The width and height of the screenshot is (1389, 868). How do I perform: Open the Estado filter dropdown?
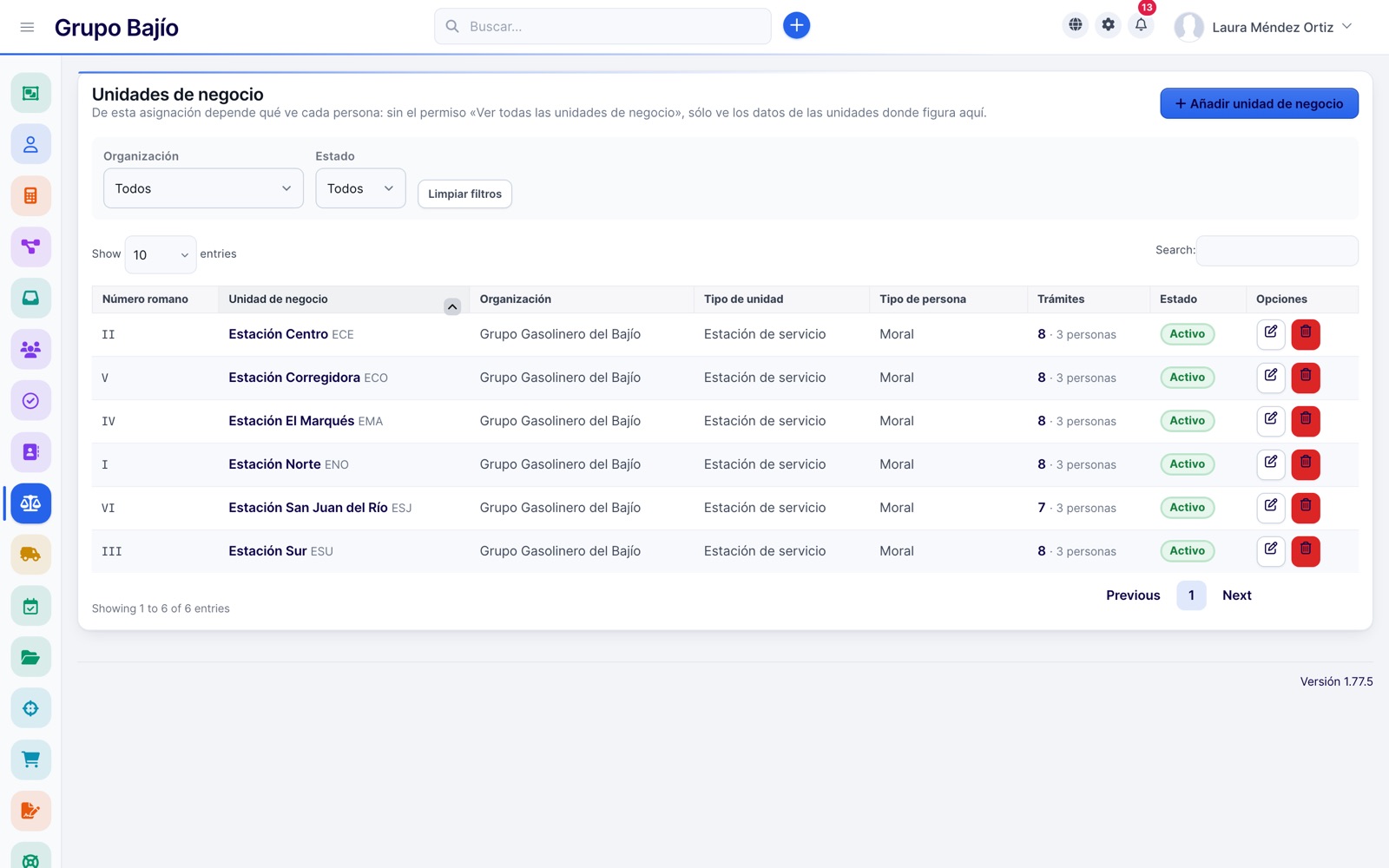[360, 188]
